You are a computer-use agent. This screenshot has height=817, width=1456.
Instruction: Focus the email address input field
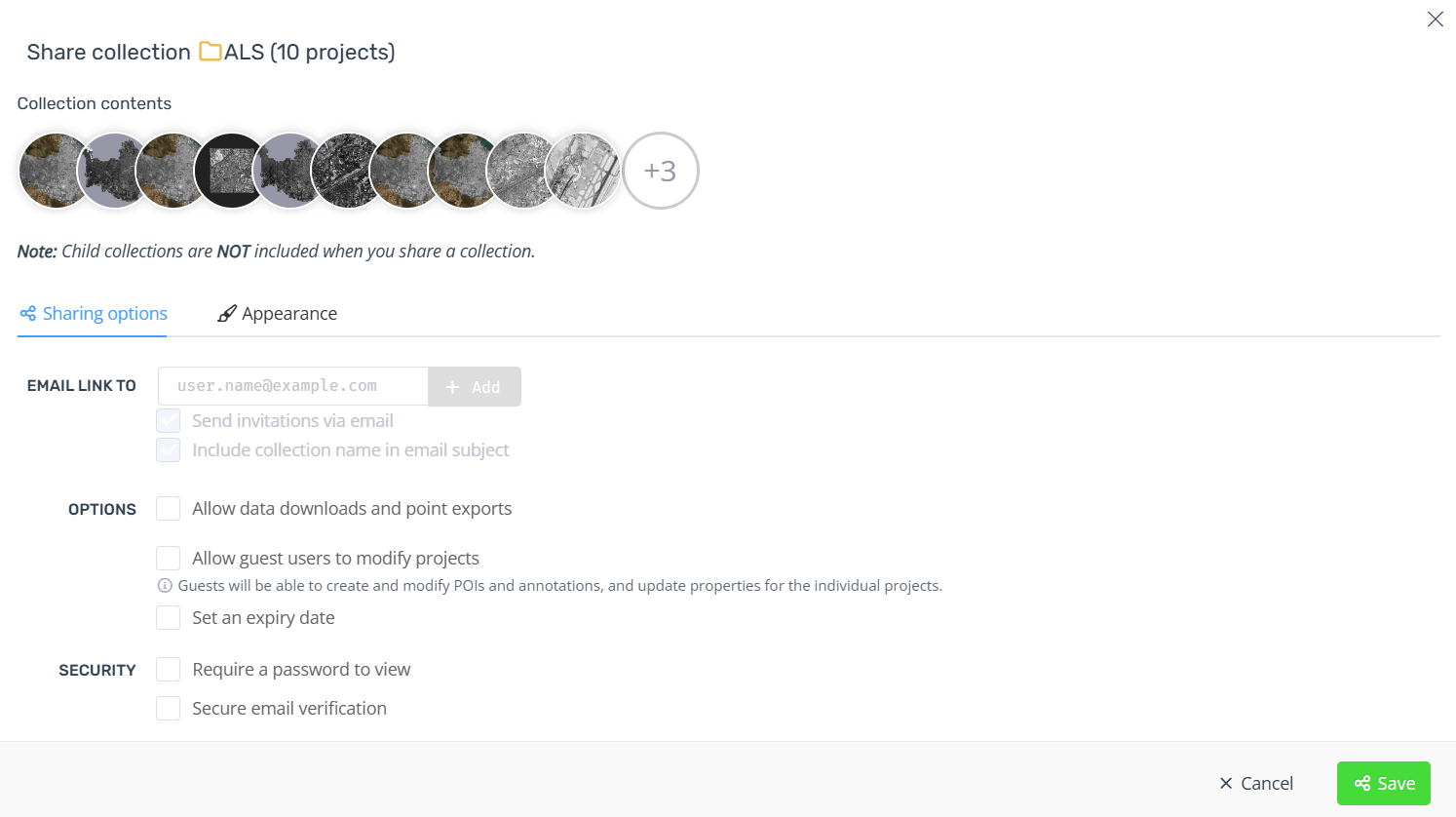[293, 386]
